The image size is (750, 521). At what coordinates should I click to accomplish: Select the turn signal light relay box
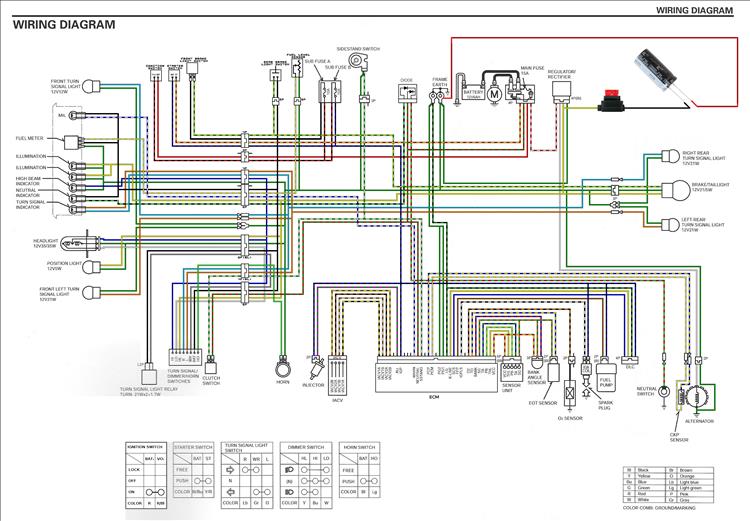(149, 374)
